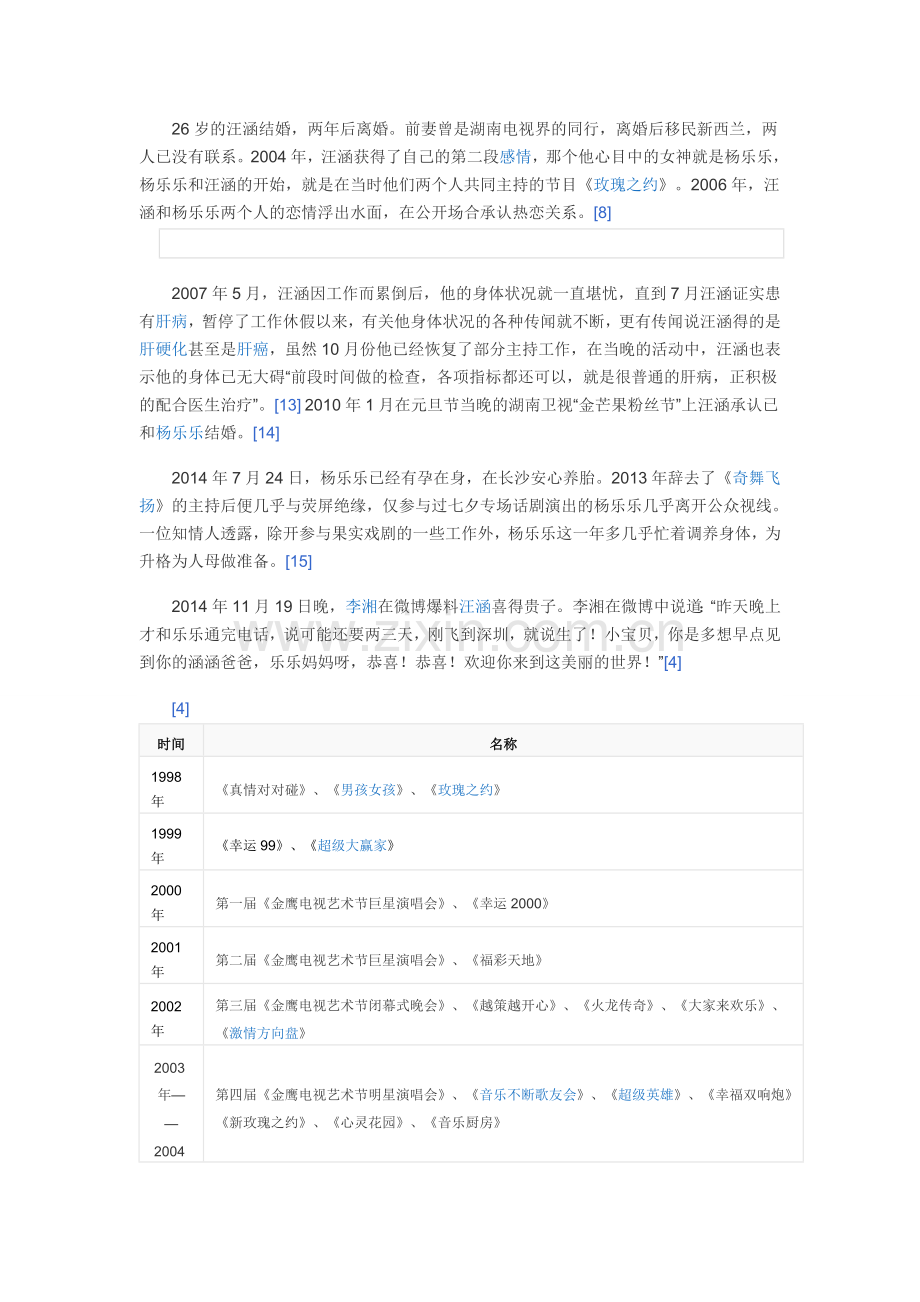Open reference [15]
Image resolution: width=920 pixels, height=1302 pixels.
click(x=298, y=561)
